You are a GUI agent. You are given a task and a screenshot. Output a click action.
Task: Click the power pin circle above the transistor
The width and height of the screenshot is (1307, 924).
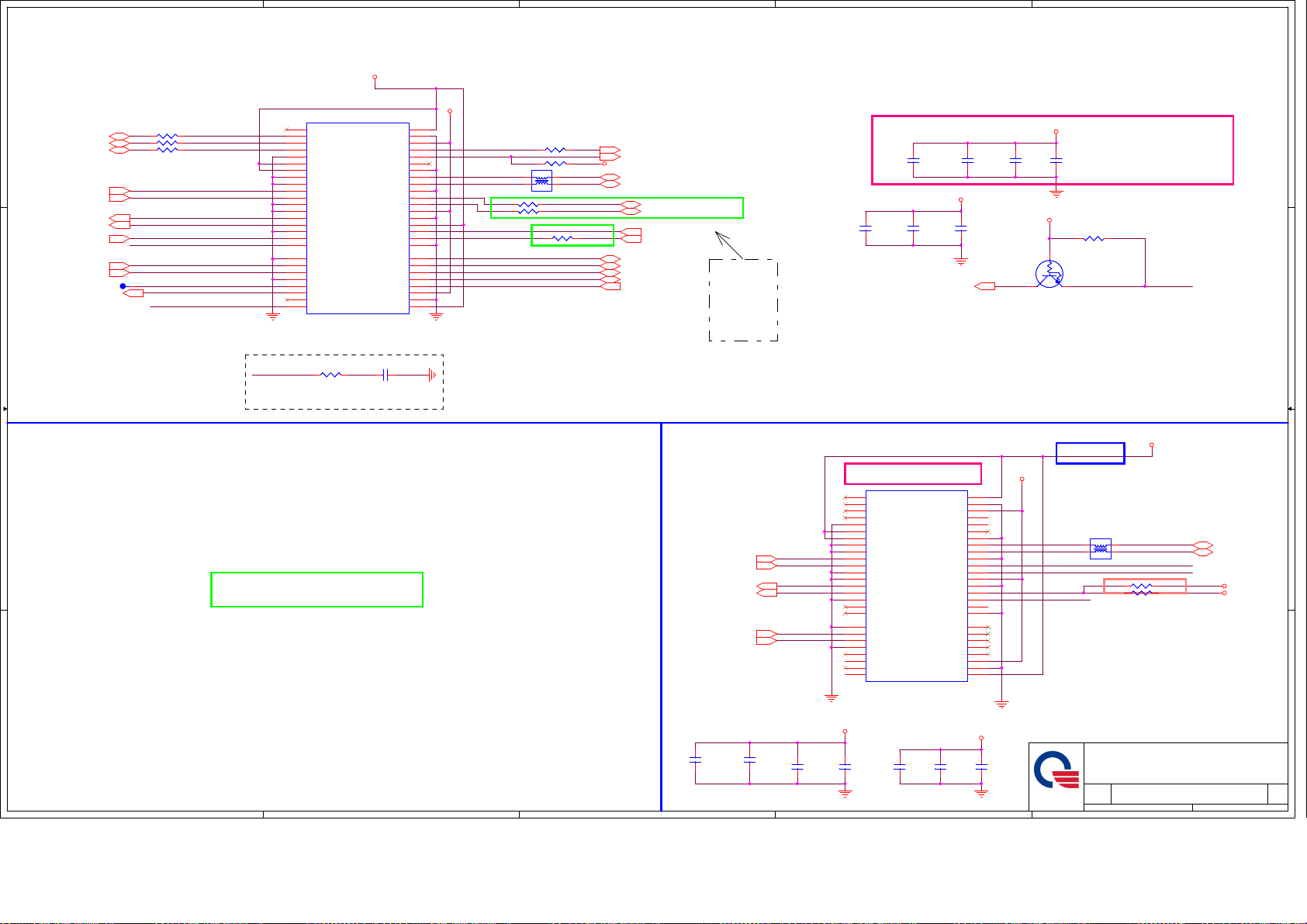tap(1049, 220)
